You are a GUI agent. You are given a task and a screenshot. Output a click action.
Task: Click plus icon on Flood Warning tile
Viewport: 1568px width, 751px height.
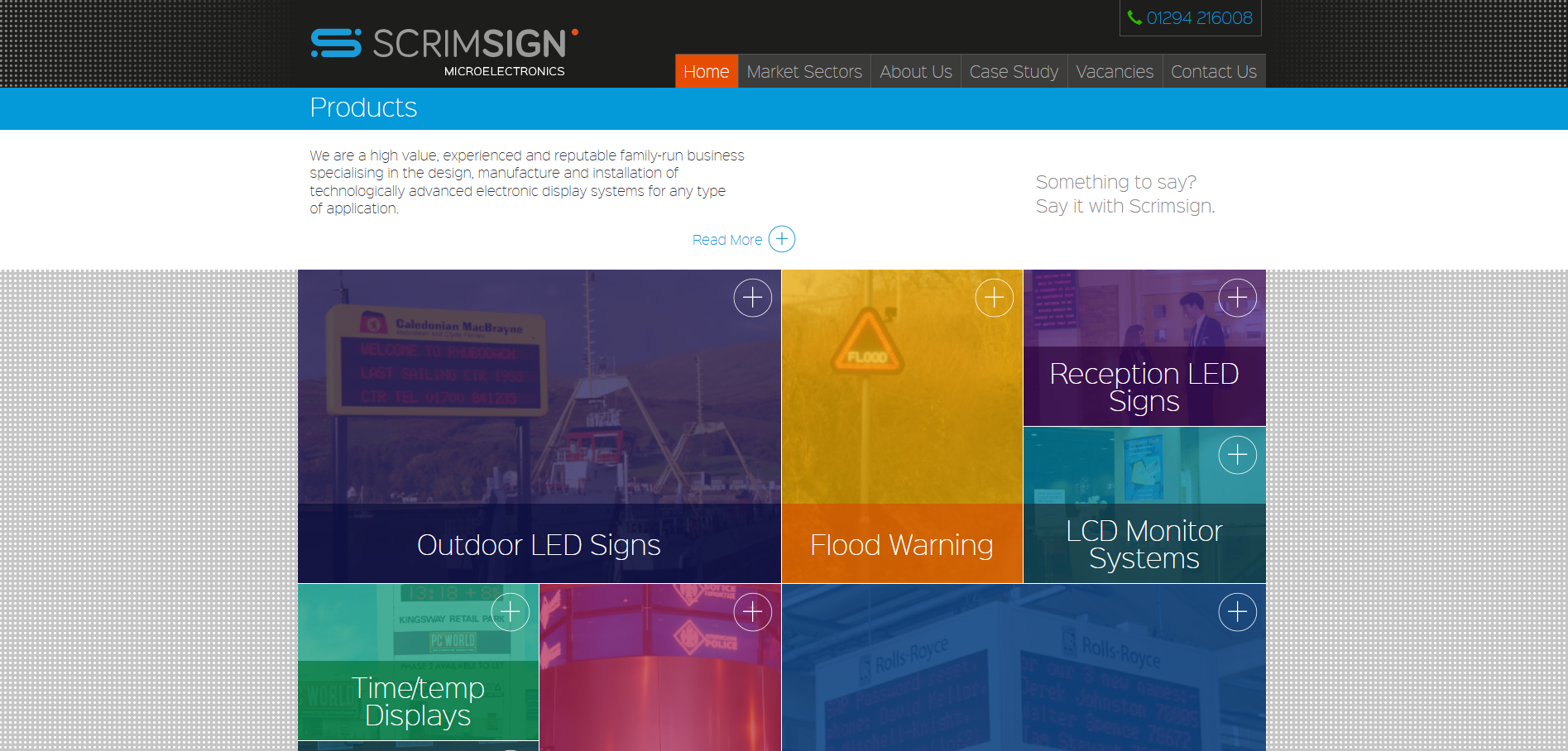pos(994,298)
